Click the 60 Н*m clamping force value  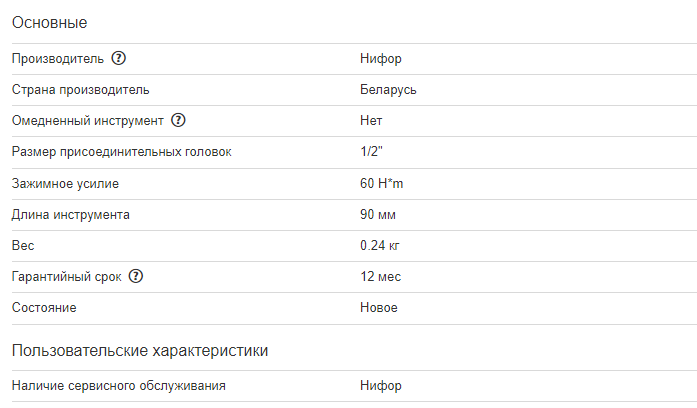coord(382,184)
